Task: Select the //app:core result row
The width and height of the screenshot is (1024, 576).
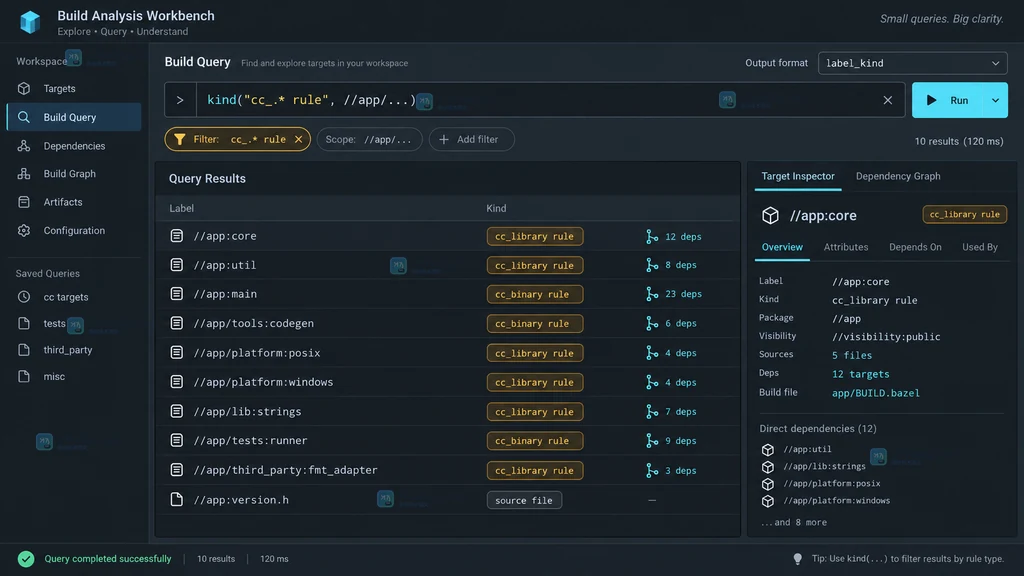Action: point(448,236)
